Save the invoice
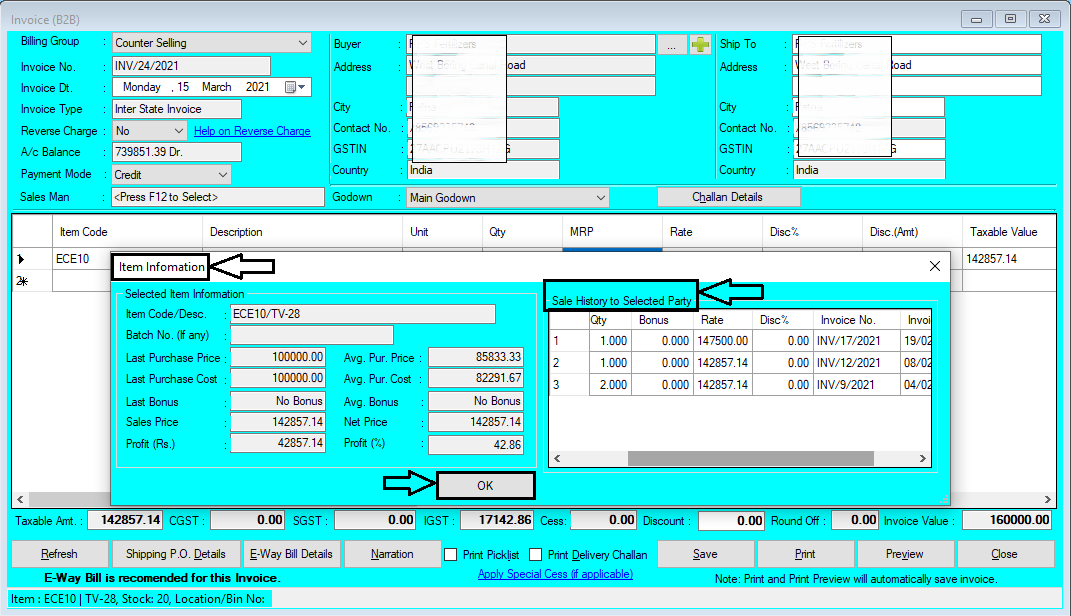 click(706, 554)
